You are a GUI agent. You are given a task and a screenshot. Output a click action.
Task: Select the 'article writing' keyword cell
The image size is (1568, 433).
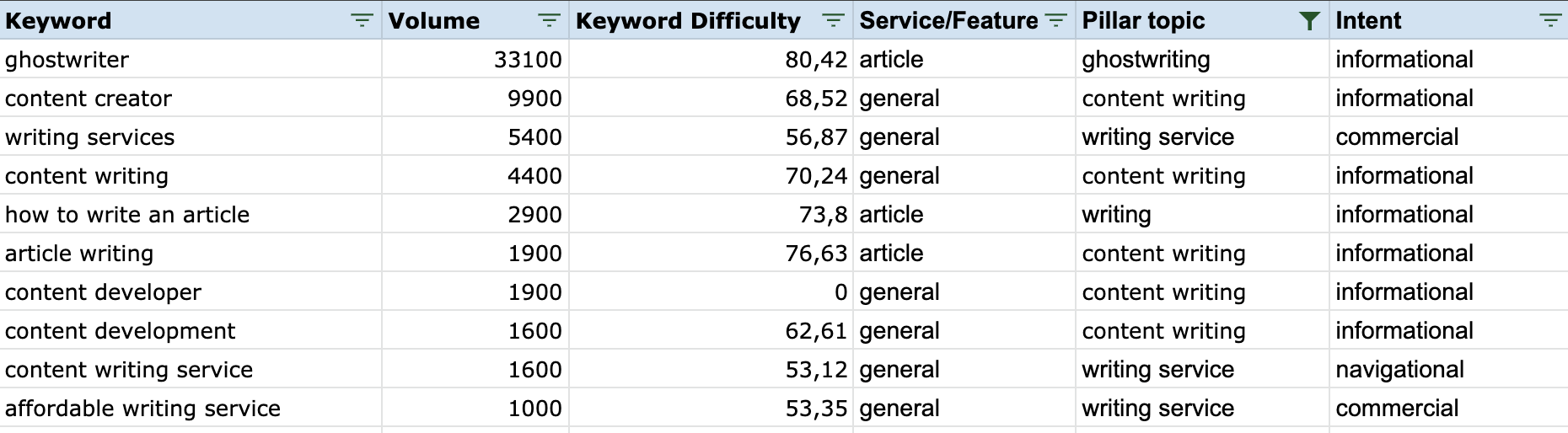click(x=191, y=253)
